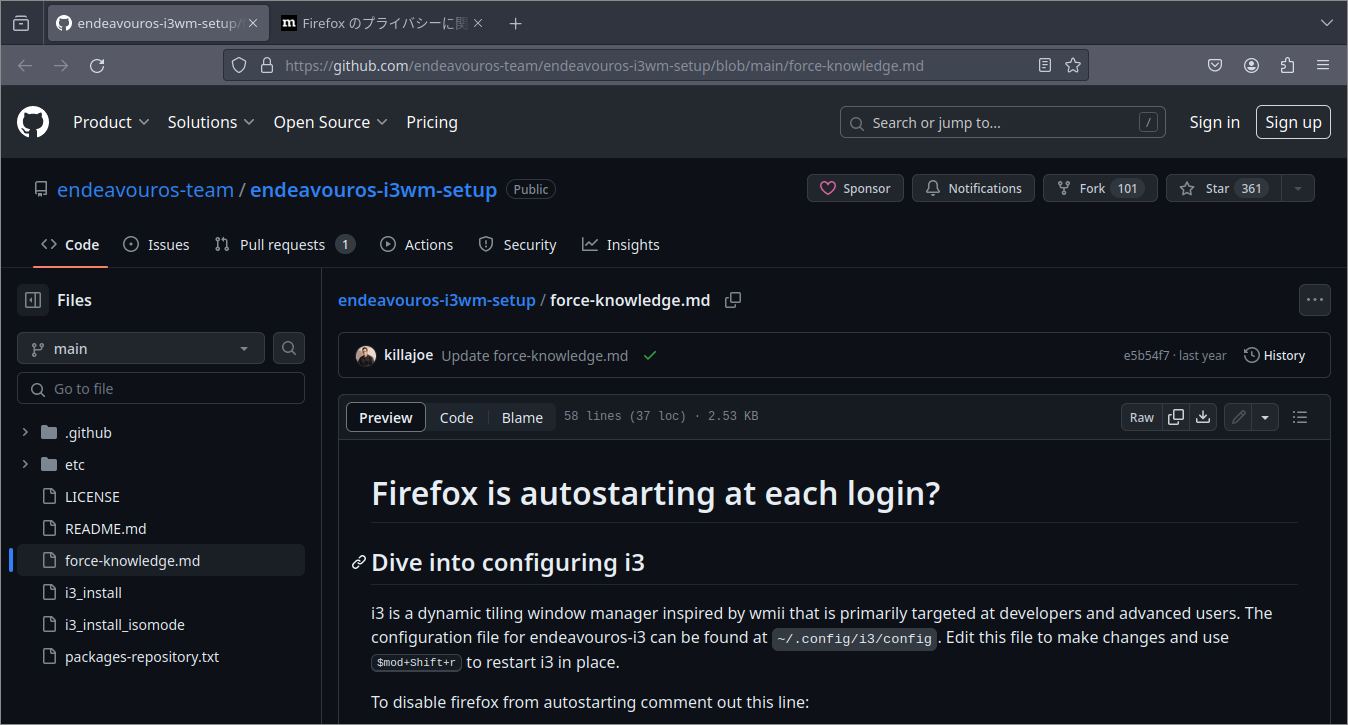Image resolution: width=1348 pixels, height=725 pixels.
Task: Expand the Solutions menu
Action: click(212, 122)
